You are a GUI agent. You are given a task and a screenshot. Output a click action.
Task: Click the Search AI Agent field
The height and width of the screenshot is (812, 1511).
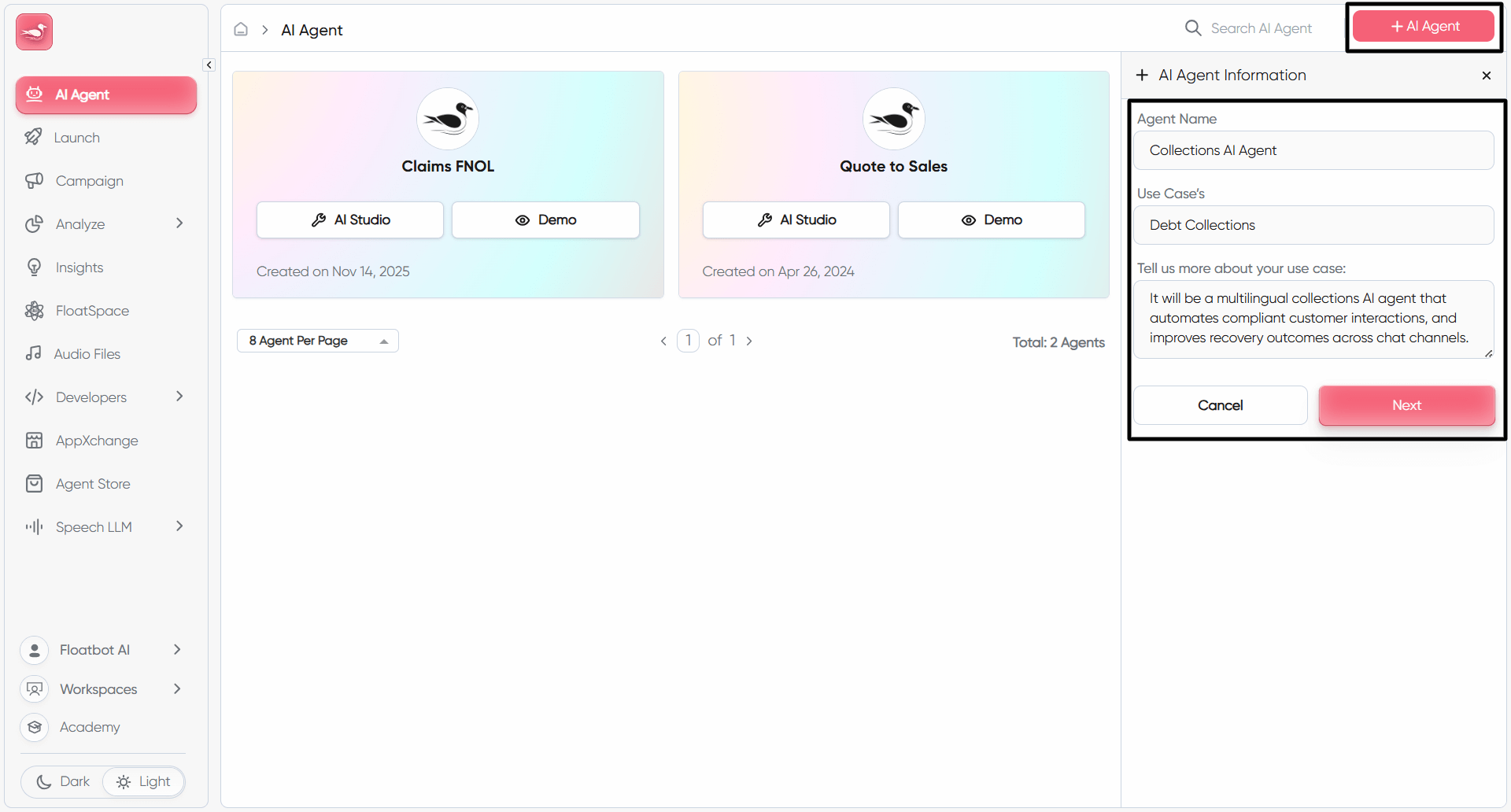pos(1262,28)
